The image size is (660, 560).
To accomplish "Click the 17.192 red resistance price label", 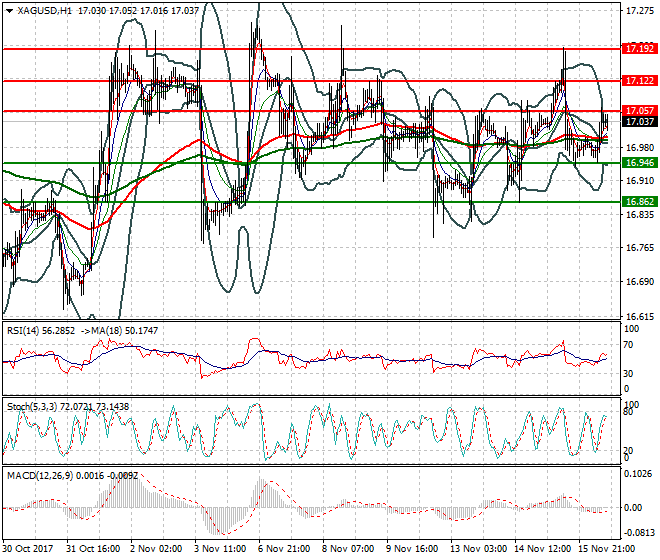I will [639, 49].
